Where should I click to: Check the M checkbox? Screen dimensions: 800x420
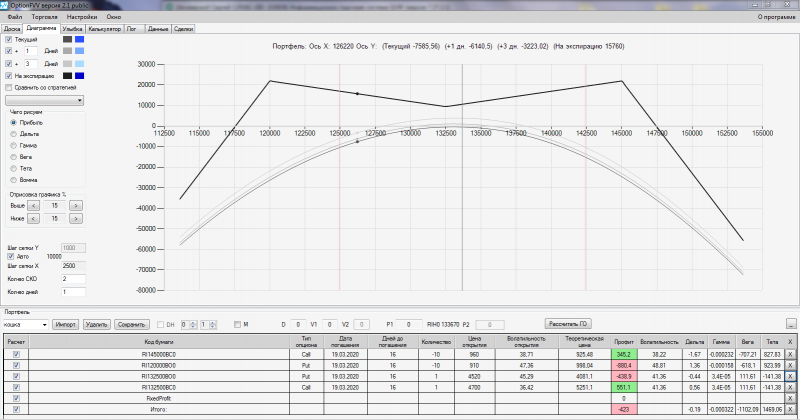tap(237, 325)
